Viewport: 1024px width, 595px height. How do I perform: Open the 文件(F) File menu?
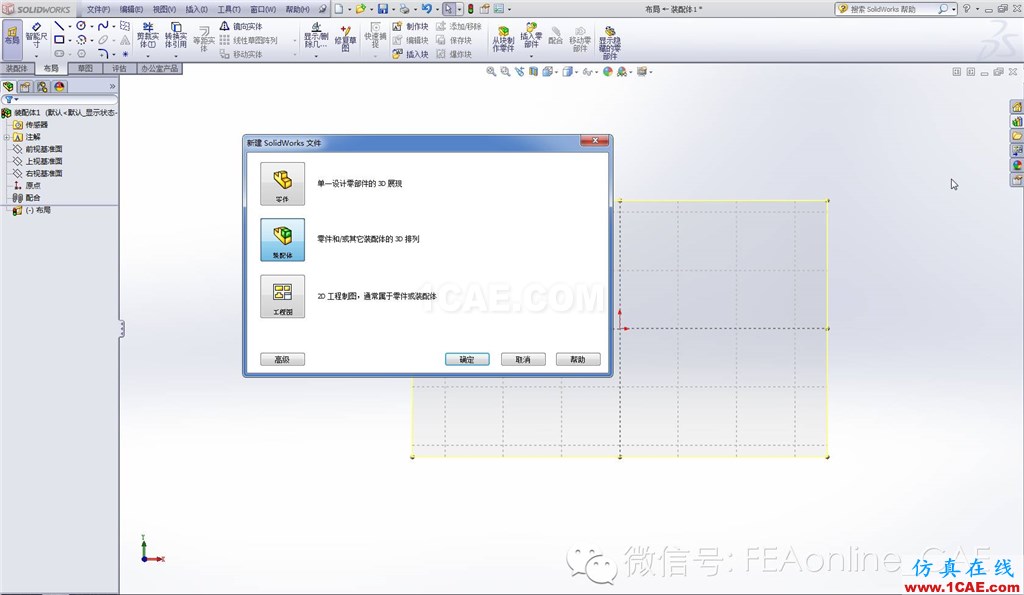(x=99, y=9)
